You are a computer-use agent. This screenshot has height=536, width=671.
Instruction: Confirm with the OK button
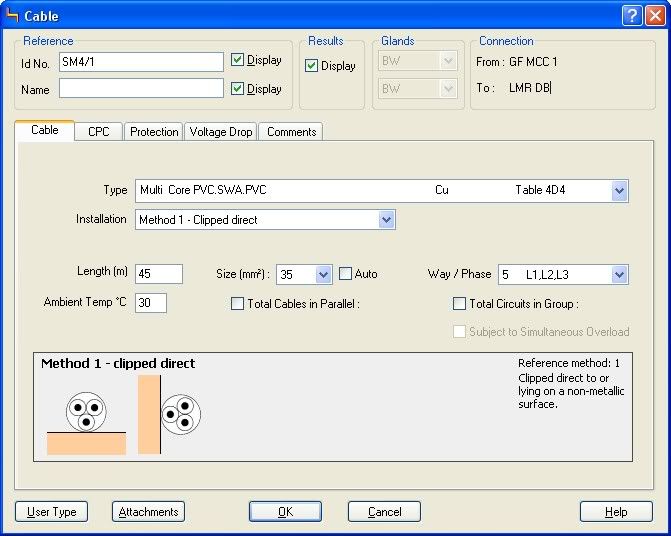click(285, 512)
